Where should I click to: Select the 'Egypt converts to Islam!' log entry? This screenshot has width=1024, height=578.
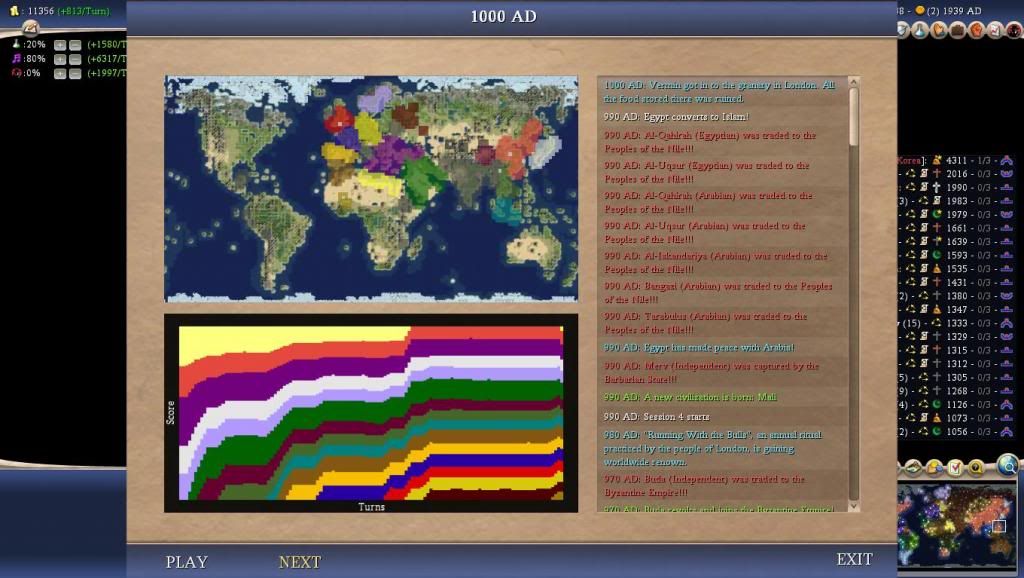[x=721, y=116]
